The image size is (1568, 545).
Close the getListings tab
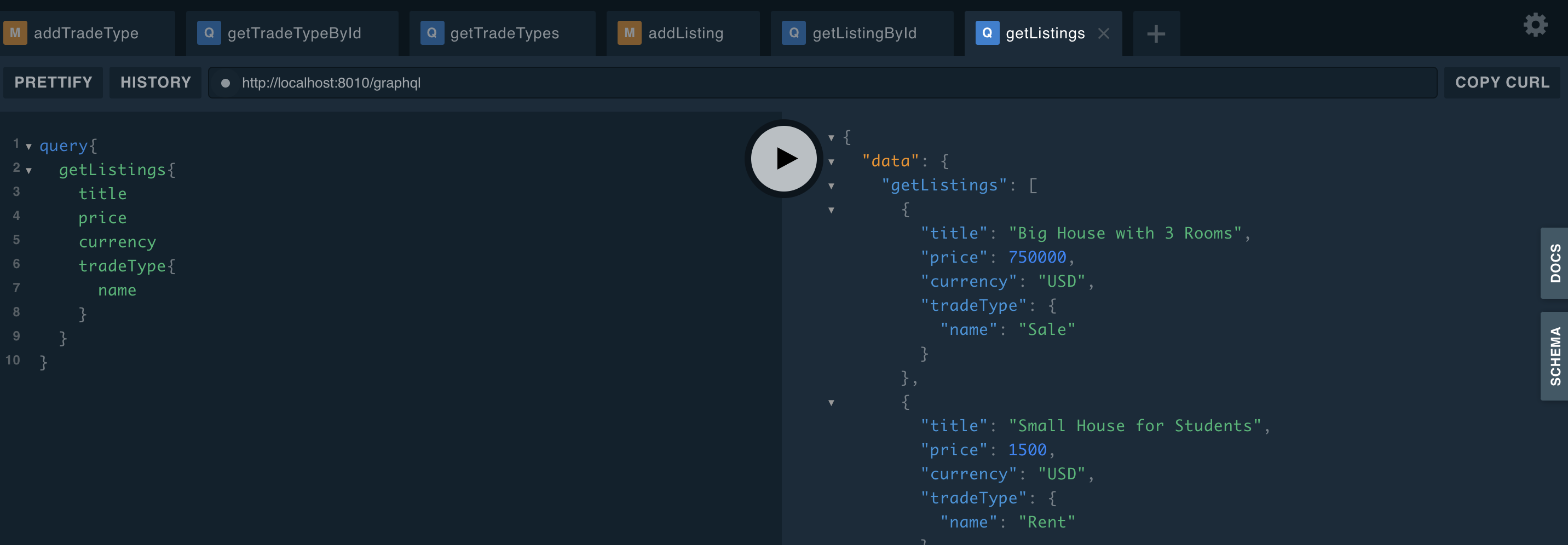tap(1104, 33)
